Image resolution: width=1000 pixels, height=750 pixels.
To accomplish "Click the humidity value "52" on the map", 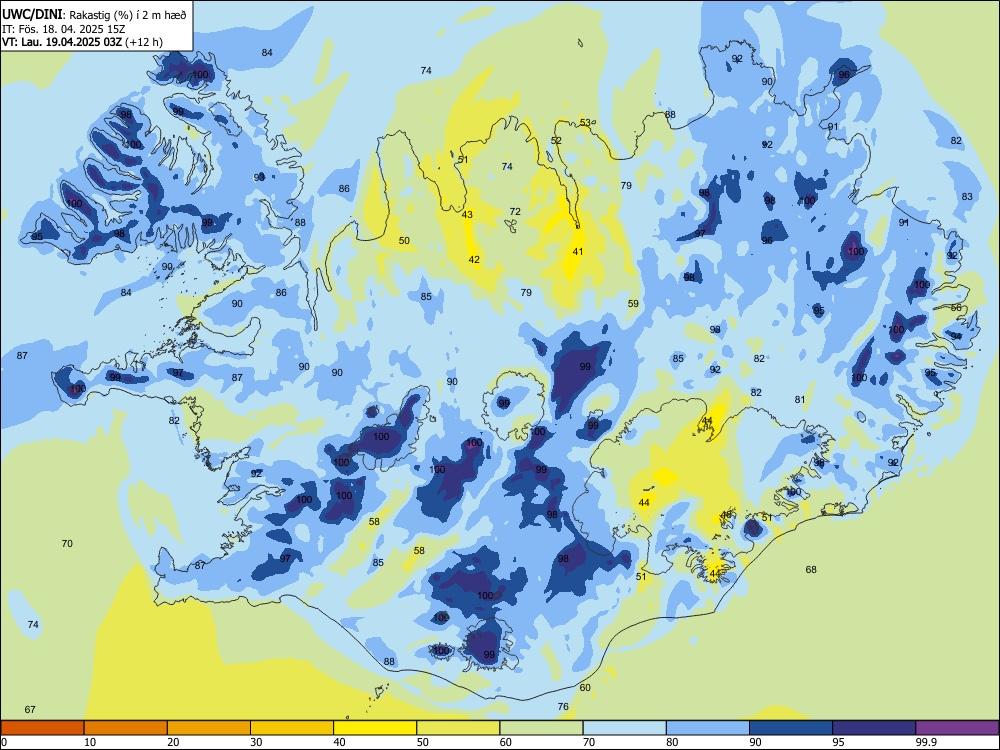I will tap(556, 140).
